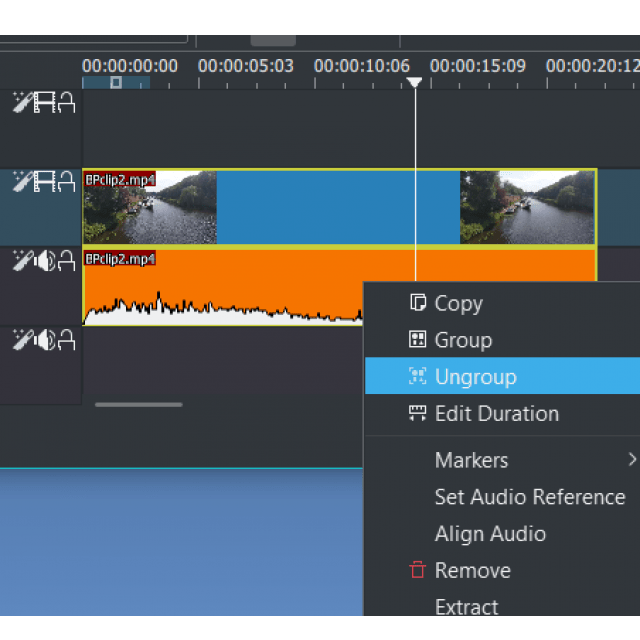
Task: Toggle the film icon to hide the top video track
Action: 44,102
